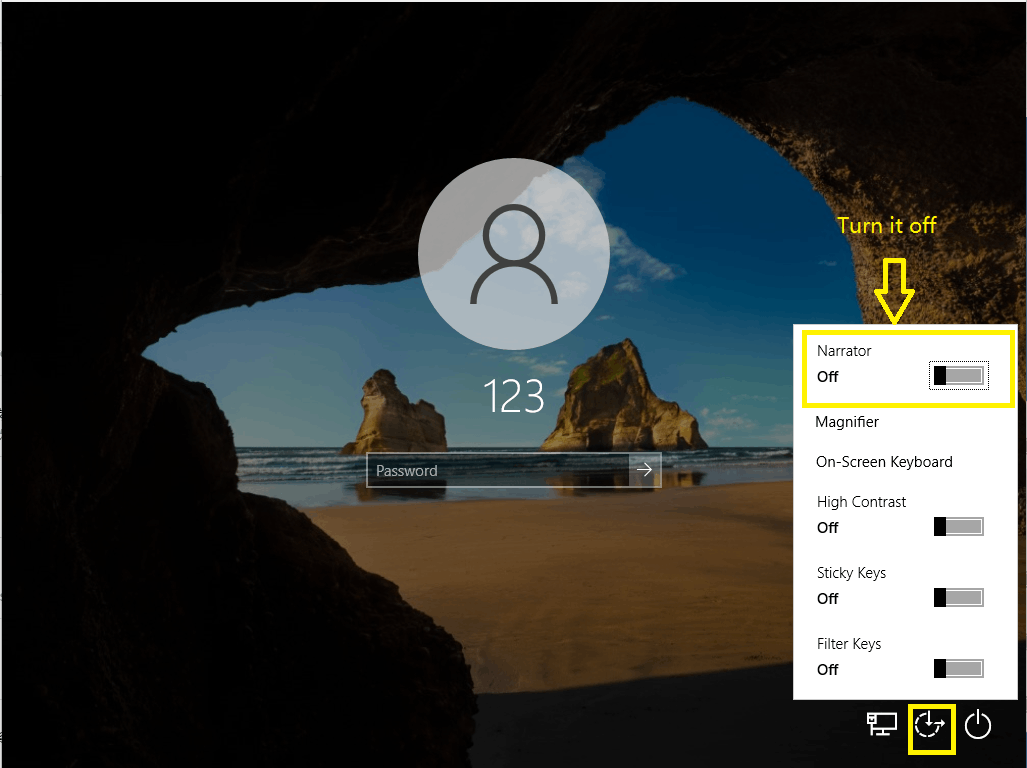This screenshot has height=768, width=1027.
Task: Click the username 123 text
Action: pyautogui.click(x=514, y=396)
